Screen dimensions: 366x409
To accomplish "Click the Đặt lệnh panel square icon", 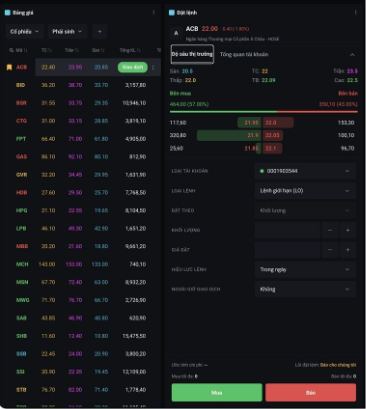I will click(172, 13).
